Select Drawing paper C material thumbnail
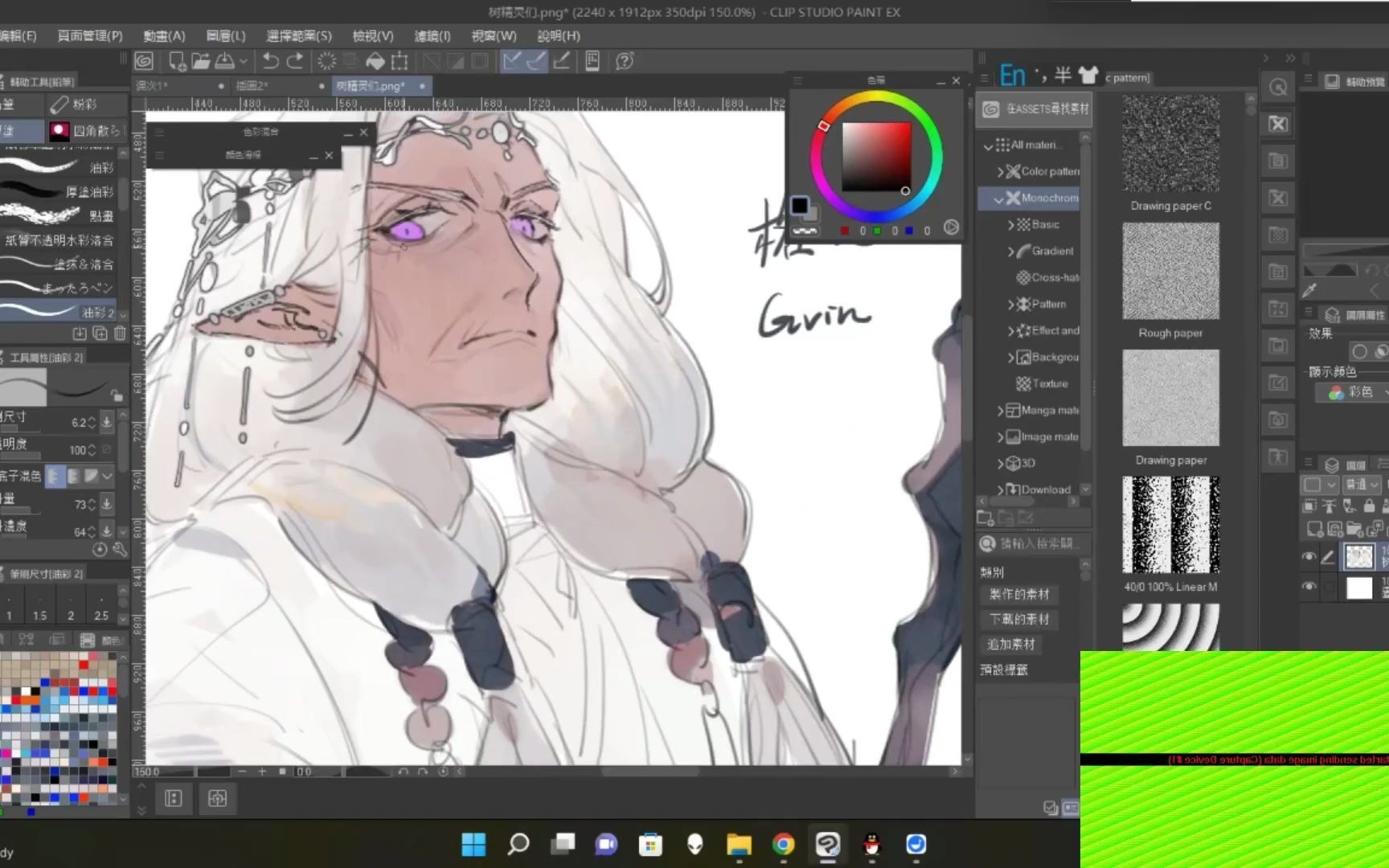This screenshot has height=868, width=1389. [x=1170, y=144]
